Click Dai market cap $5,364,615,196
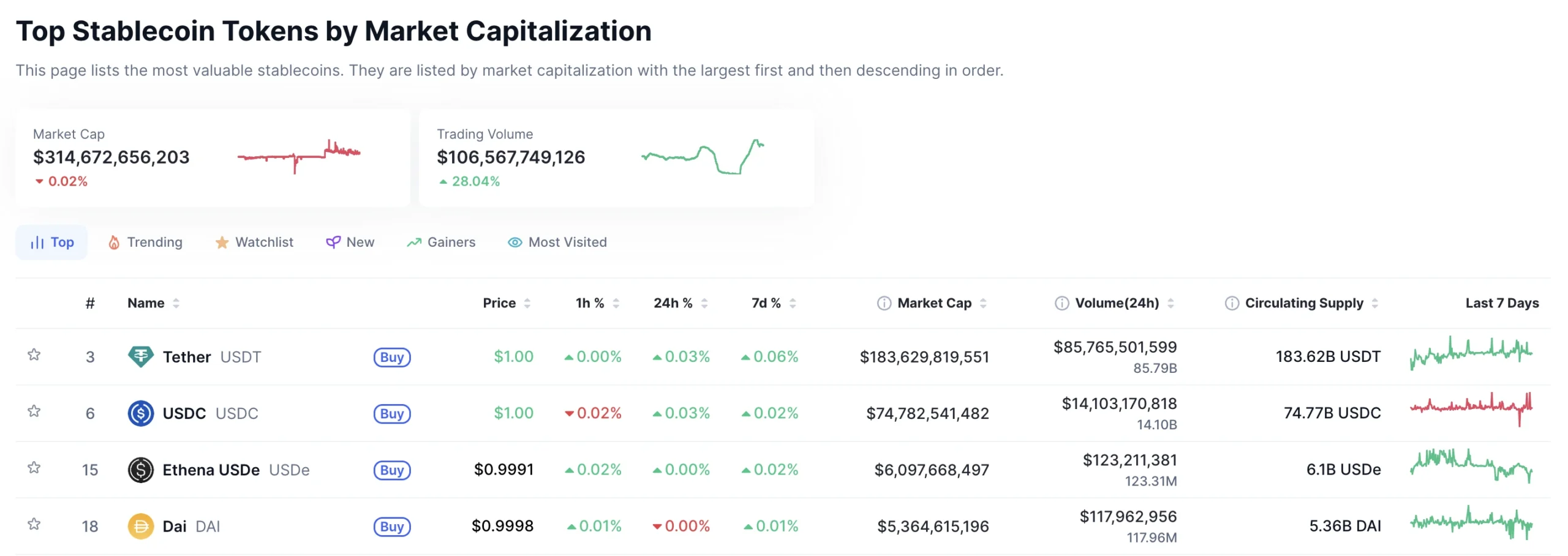 pos(933,527)
